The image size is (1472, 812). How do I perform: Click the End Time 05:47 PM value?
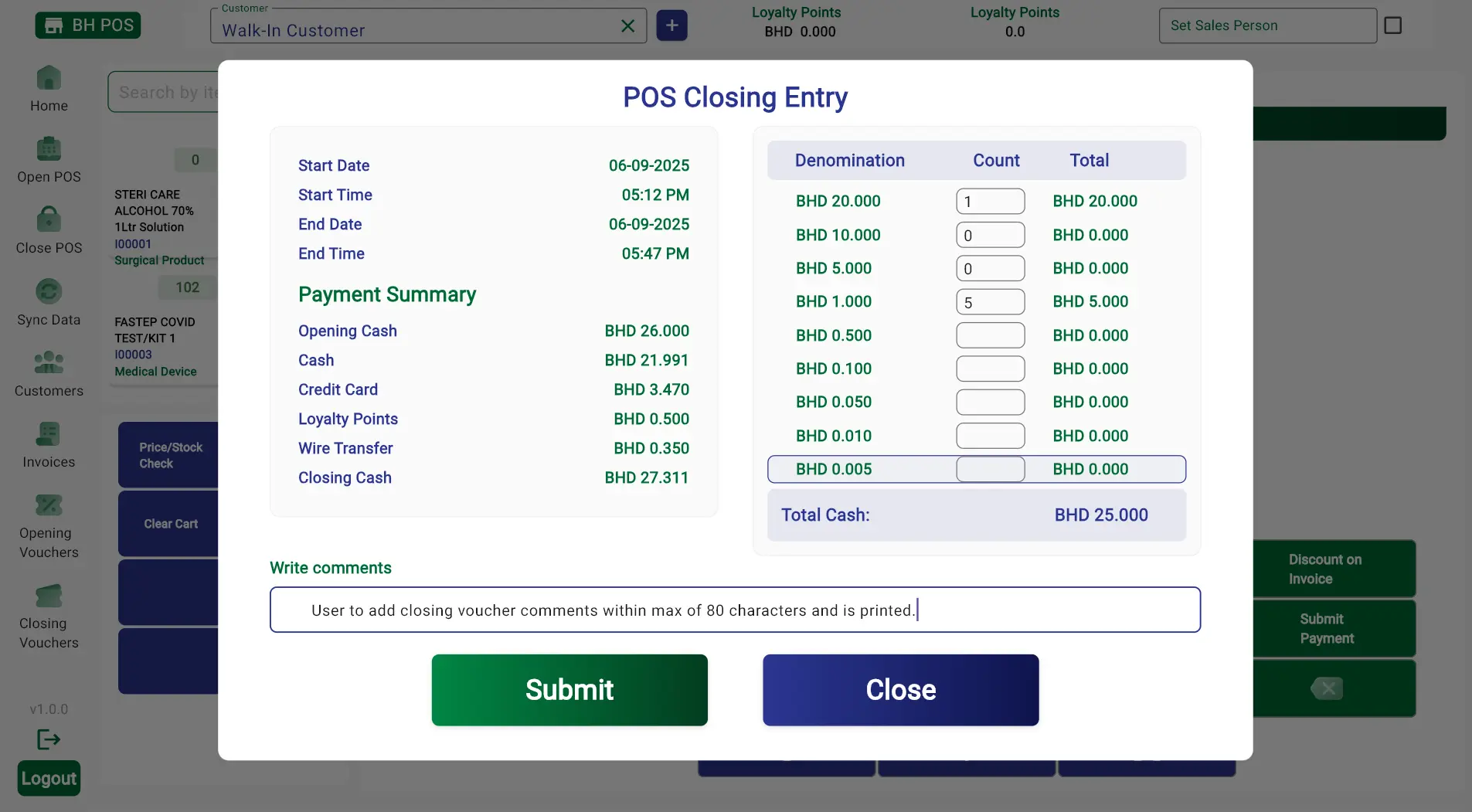(655, 253)
